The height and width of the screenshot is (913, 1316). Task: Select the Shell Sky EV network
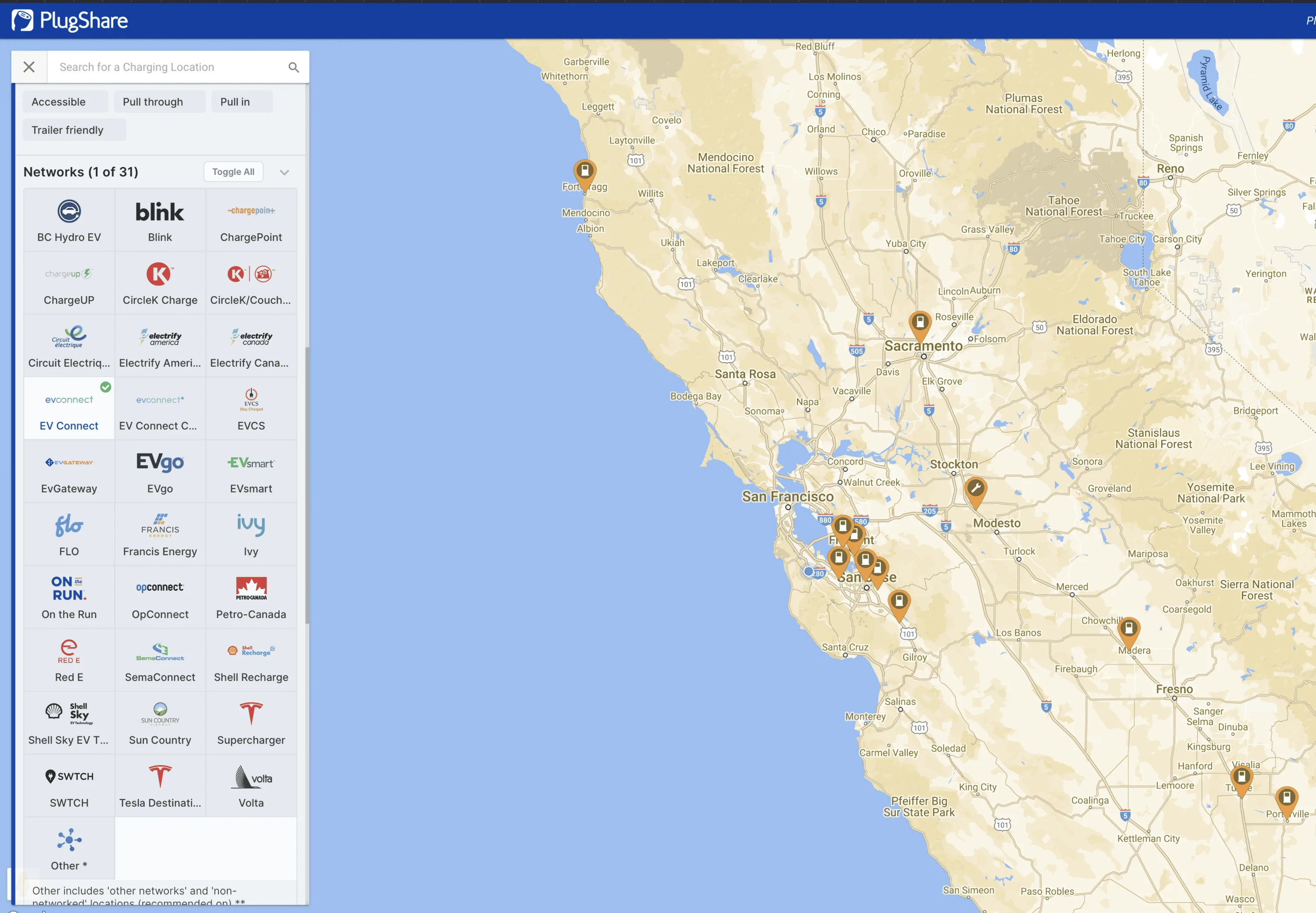pos(69,723)
